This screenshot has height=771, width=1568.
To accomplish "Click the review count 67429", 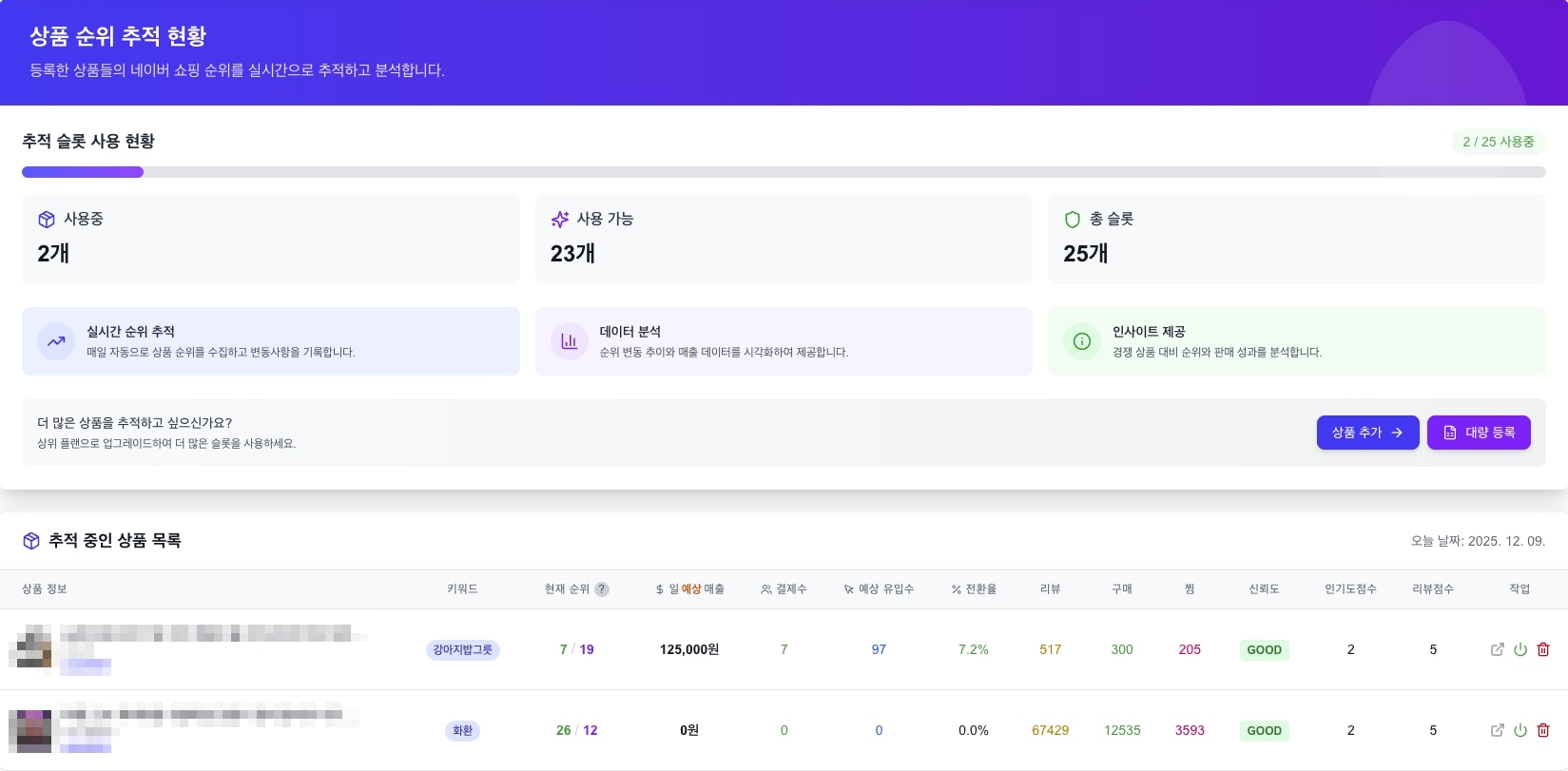I will coord(1050,730).
